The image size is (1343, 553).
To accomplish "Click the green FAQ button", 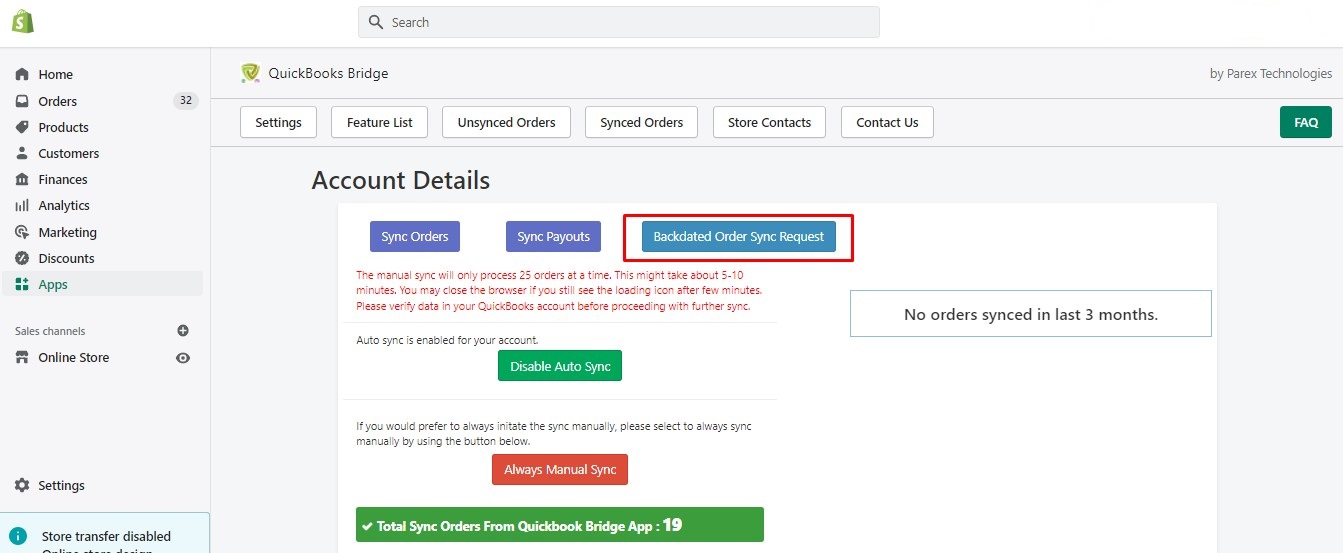I will point(1306,122).
